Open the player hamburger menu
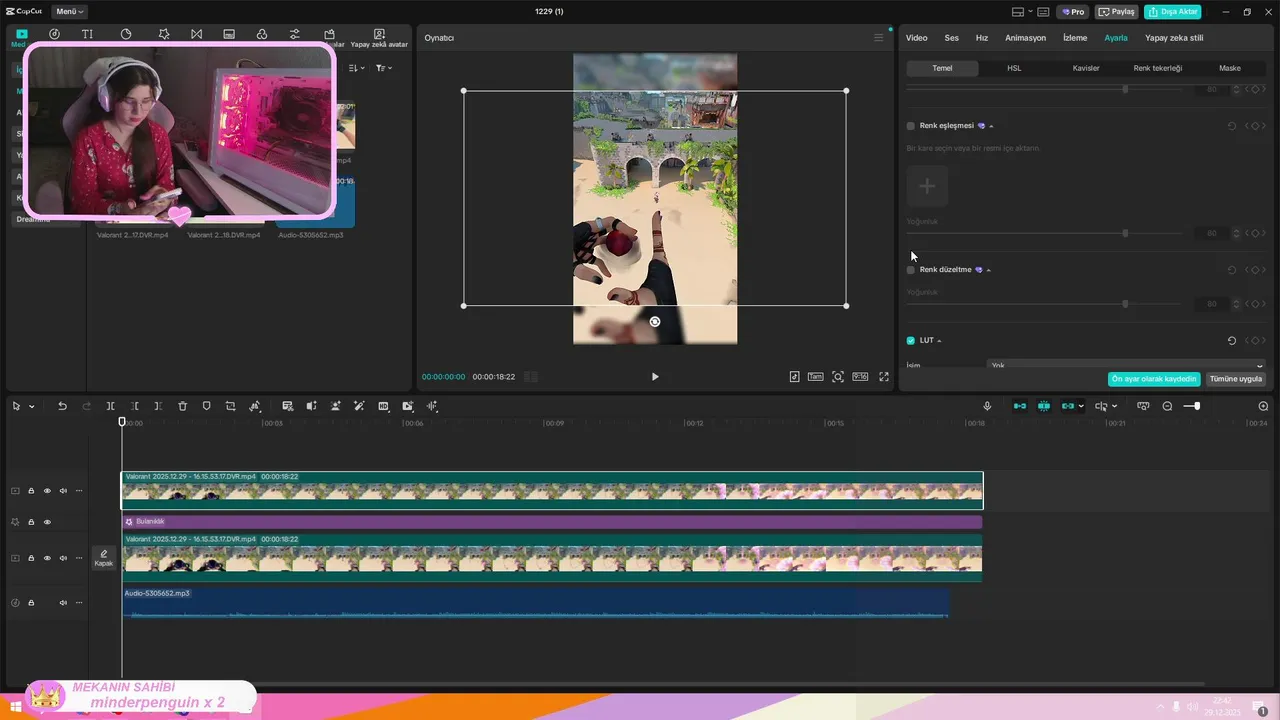 point(879,38)
